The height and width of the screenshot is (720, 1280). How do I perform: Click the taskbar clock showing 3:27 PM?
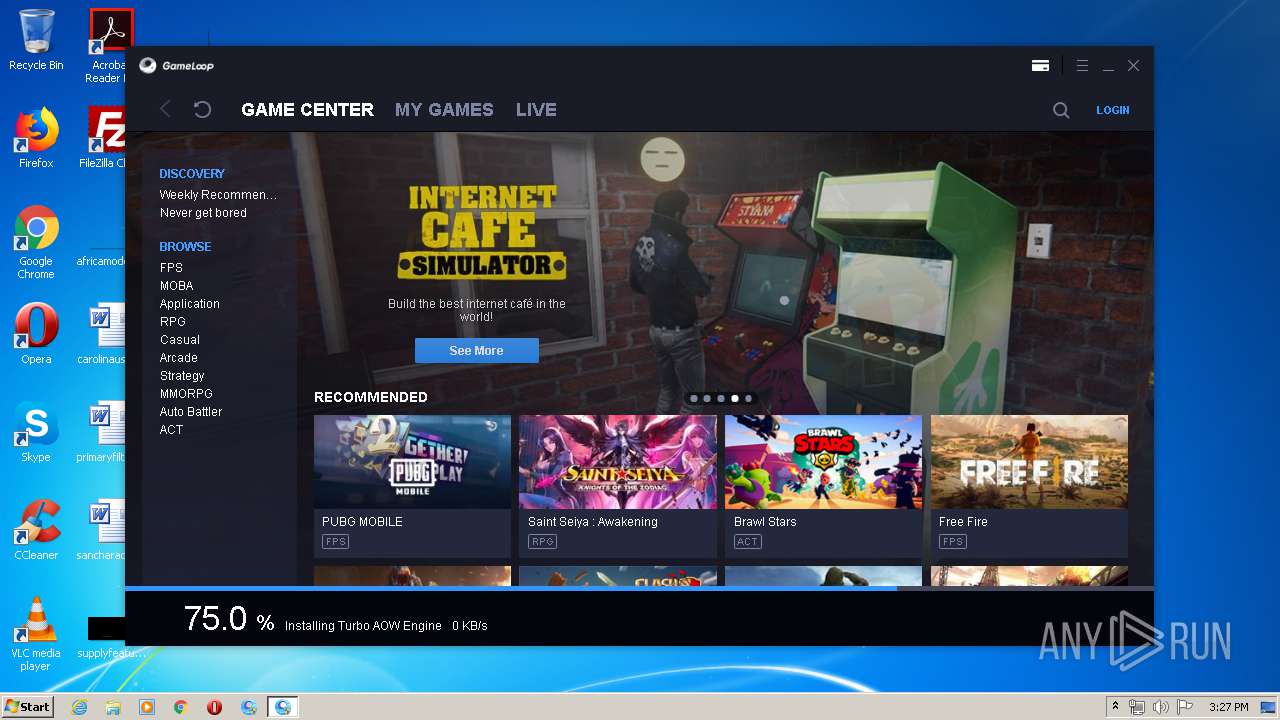(1228, 707)
